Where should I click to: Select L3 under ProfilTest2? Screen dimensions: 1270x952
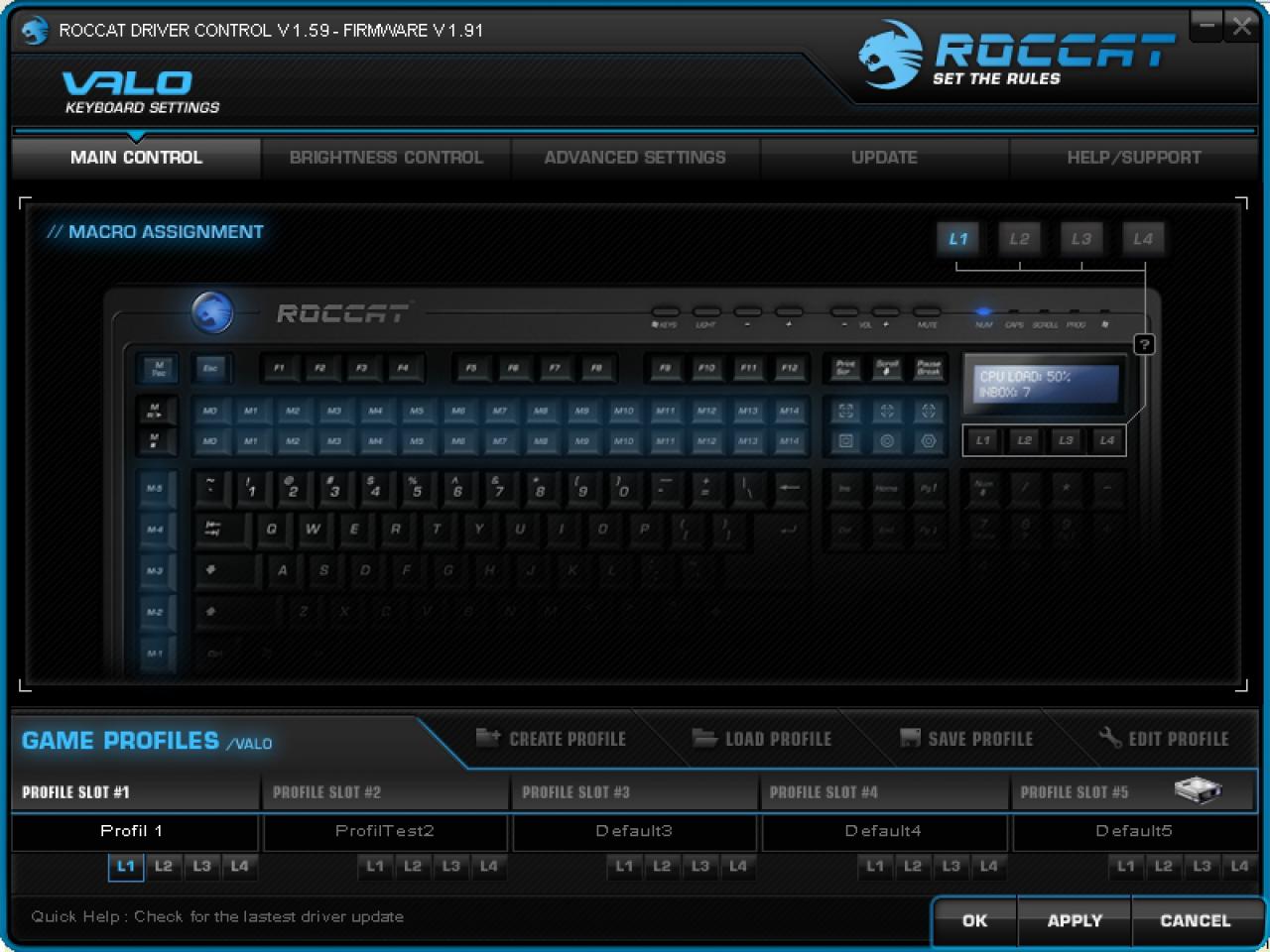coord(450,867)
